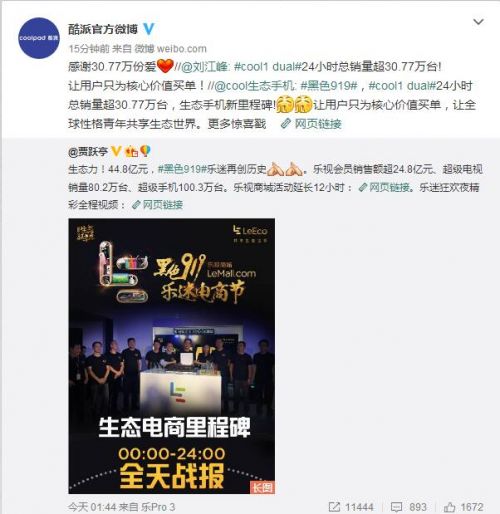Open the 今天 01:44 timestamp link
Image resolution: width=500 pixels, height=514 pixels.
[92, 507]
